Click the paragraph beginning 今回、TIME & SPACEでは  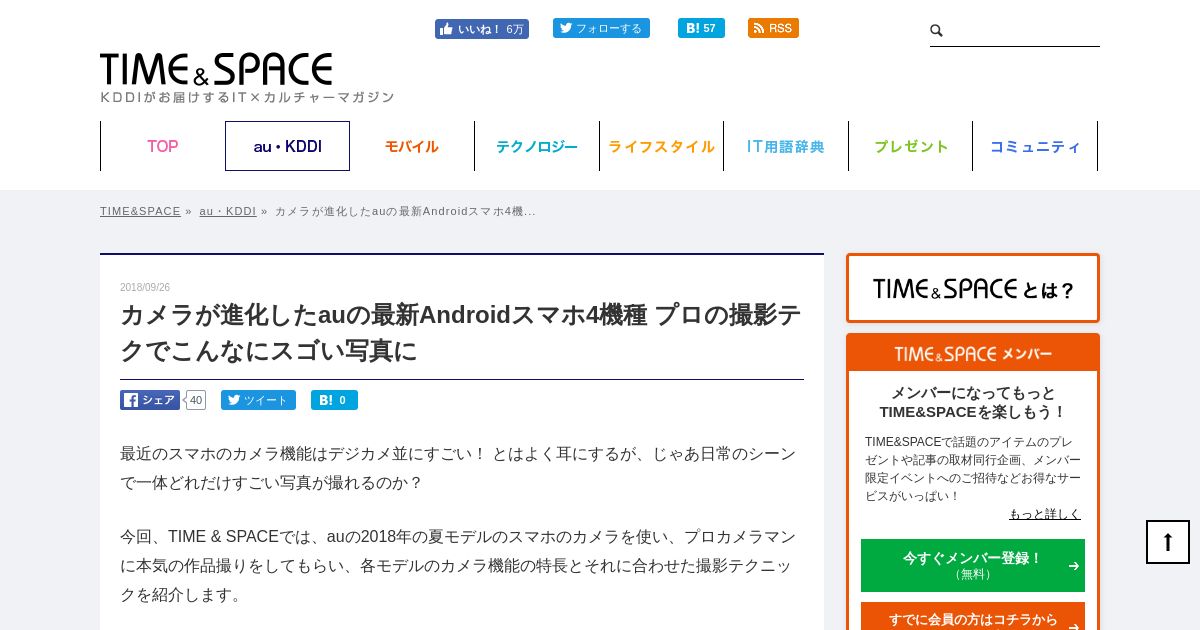(x=460, y=565)
